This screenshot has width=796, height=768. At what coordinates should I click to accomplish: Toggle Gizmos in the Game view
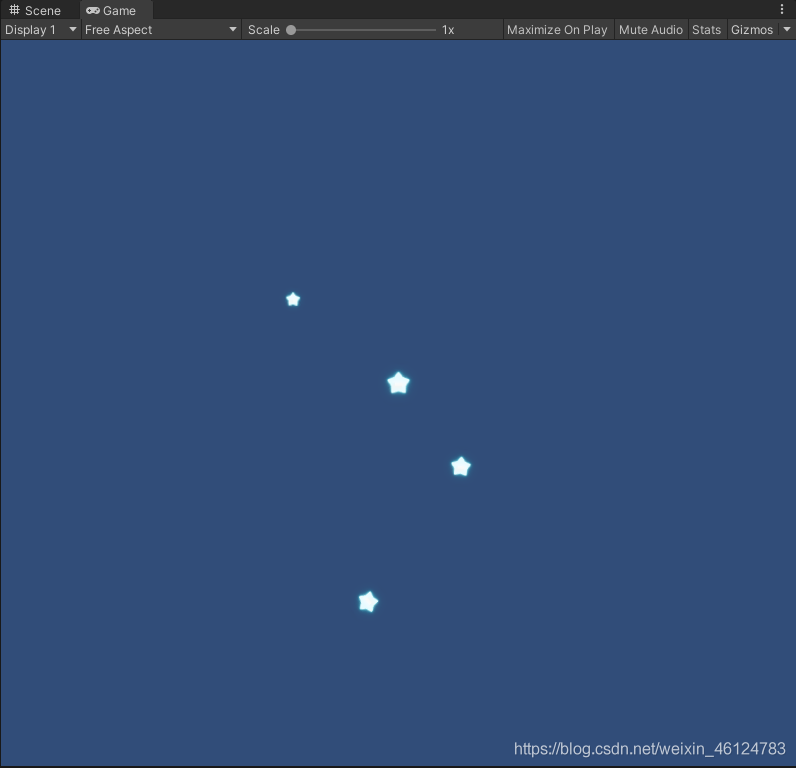(x=752, y=30)
